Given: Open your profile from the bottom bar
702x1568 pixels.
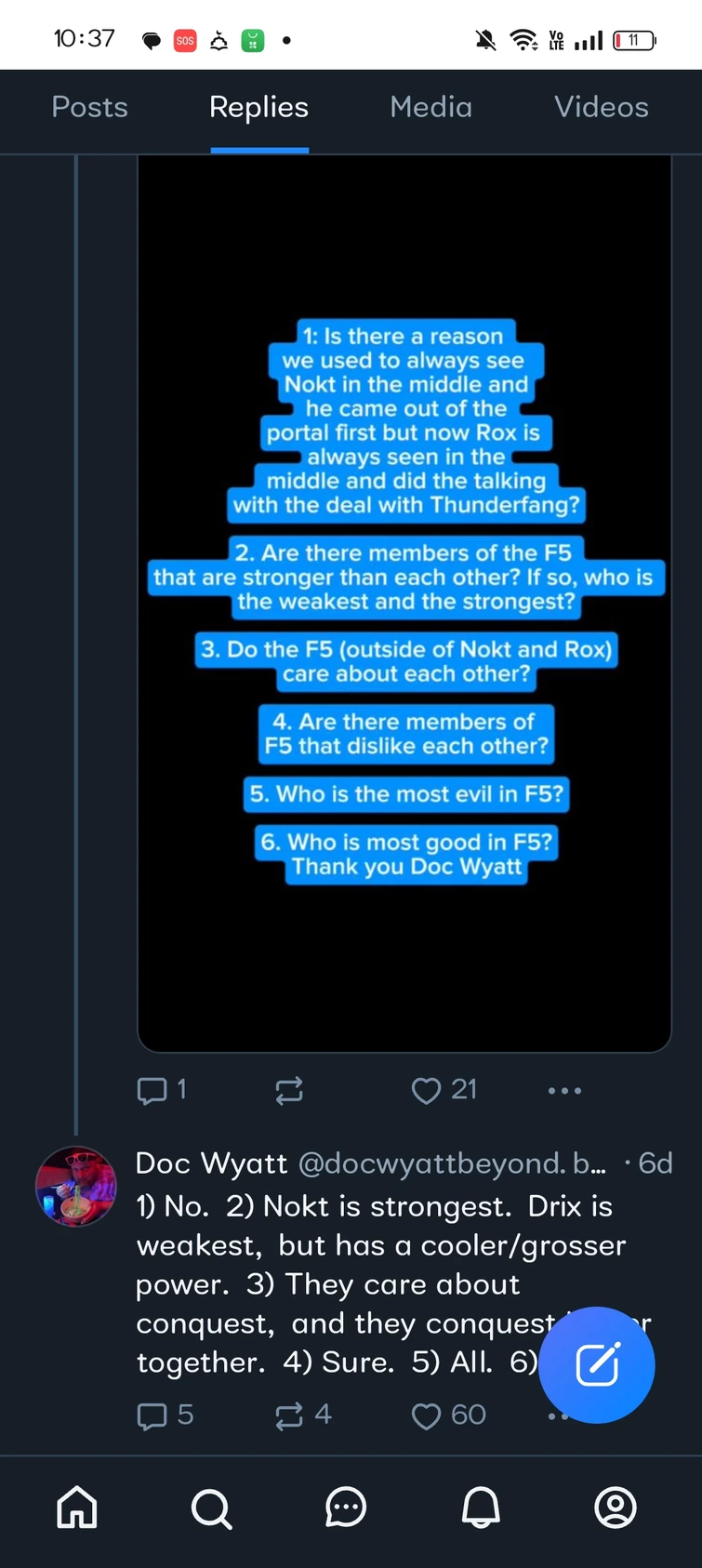Looking at the screenshot, I should tap(616, 1508).
